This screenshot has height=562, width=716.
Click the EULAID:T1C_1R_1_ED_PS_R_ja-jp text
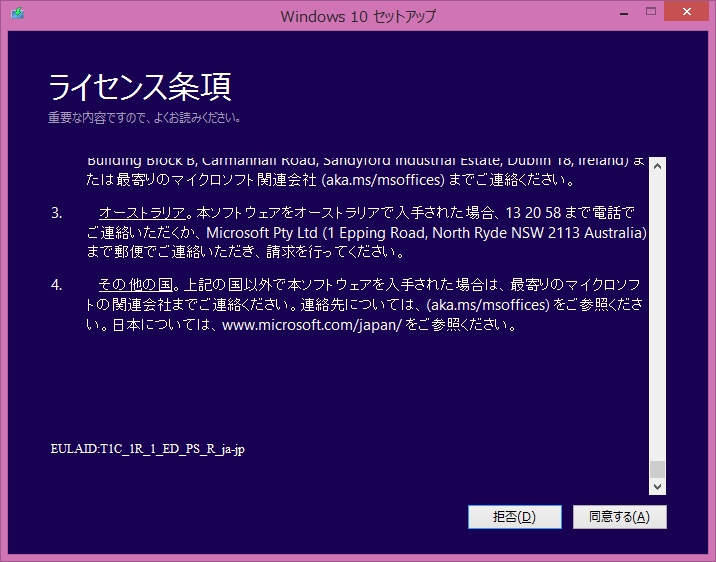coord(147,449)
